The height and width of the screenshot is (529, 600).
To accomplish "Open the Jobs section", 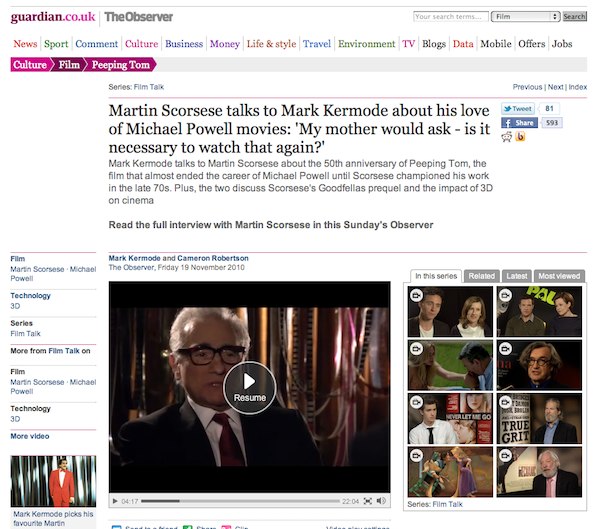I will 562,44.
